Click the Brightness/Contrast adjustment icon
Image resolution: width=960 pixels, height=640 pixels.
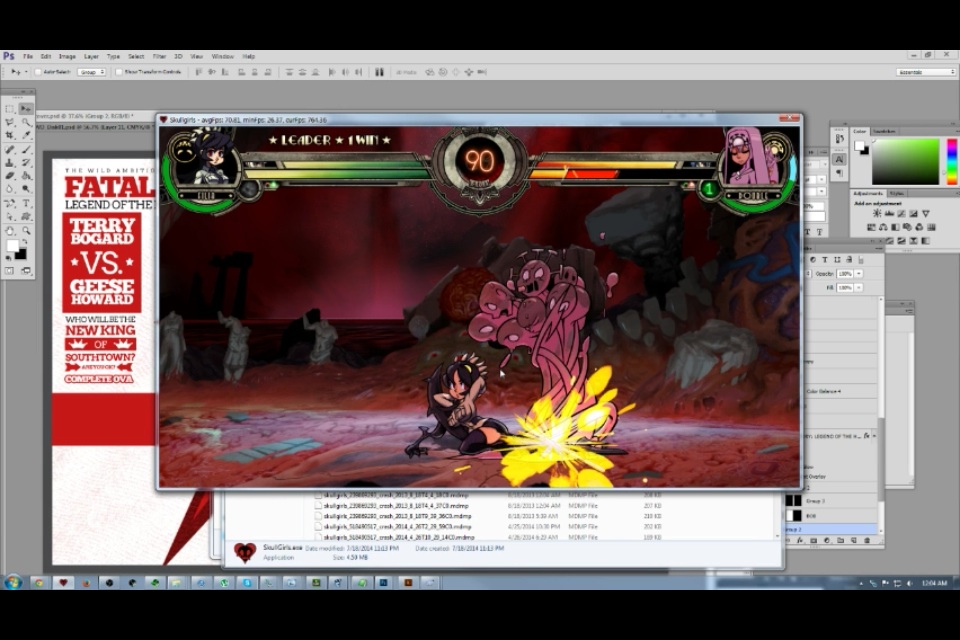877,214
